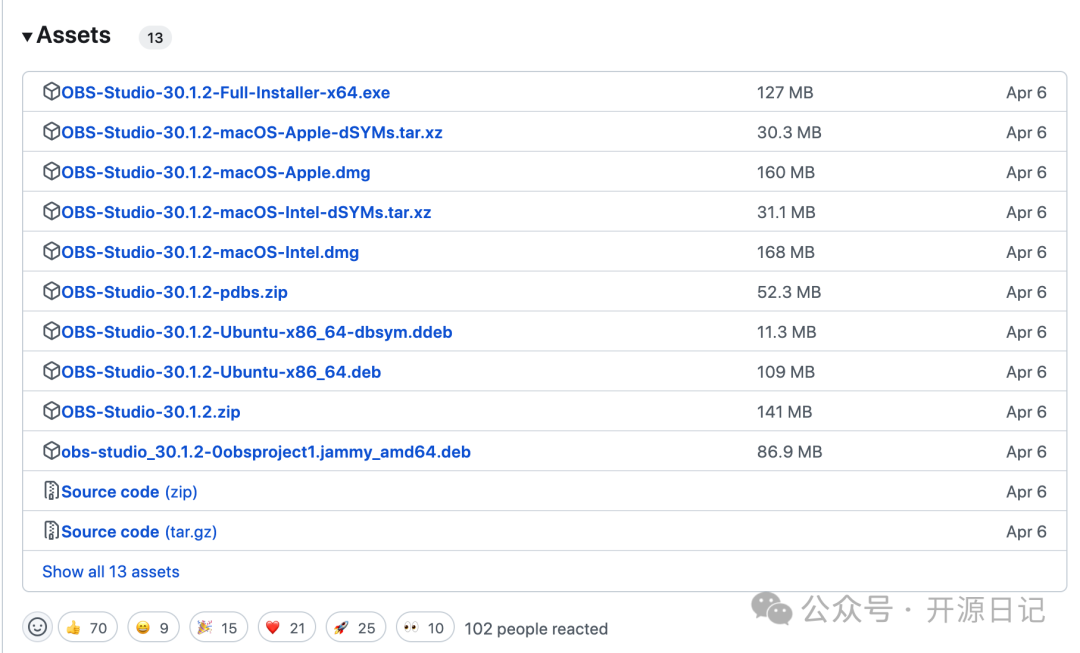Click the 141 MB size value
Viewport: 1080px width, 653px height.
[785, 412]
